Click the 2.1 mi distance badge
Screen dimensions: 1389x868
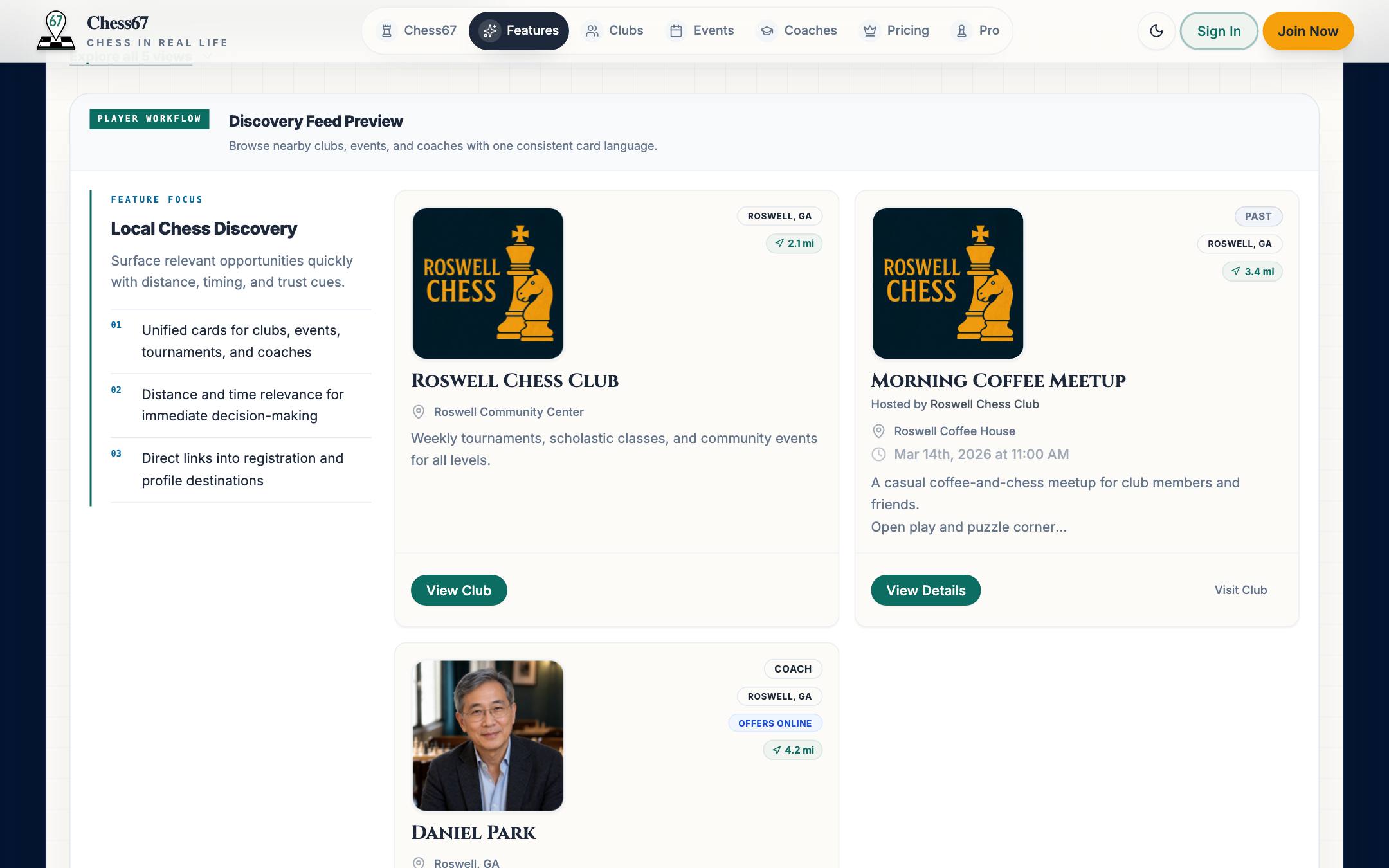(x=794, y=244)
